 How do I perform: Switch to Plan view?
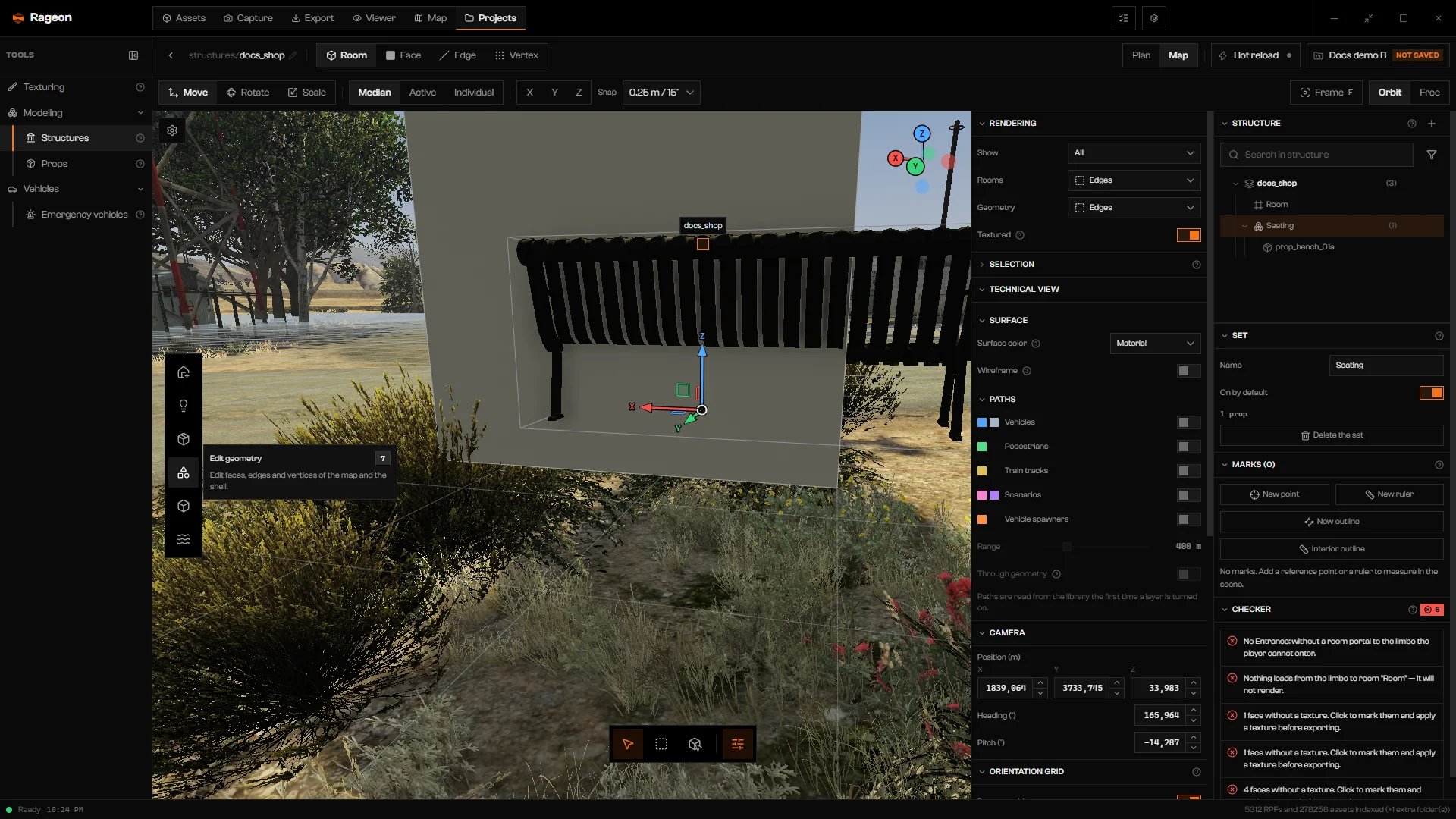click(1141, 55)
